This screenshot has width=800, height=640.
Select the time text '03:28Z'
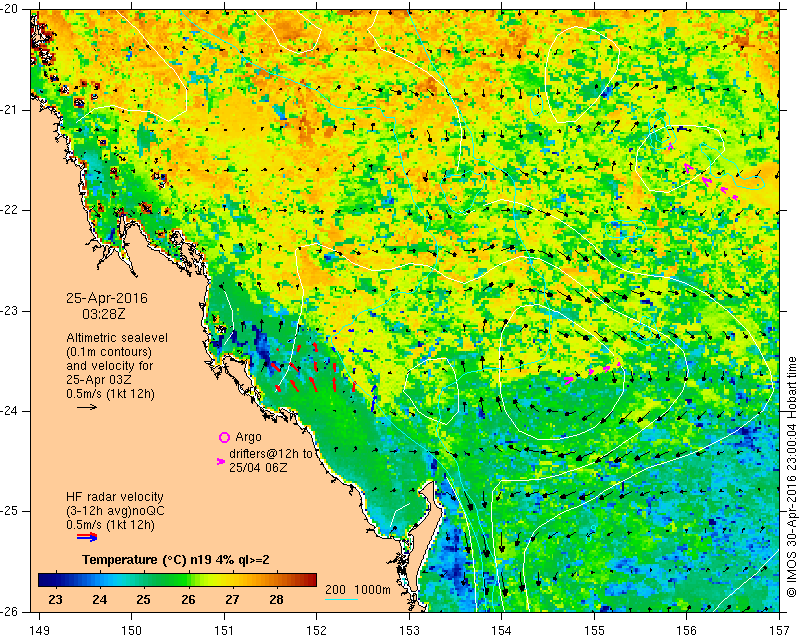(104, 314)
